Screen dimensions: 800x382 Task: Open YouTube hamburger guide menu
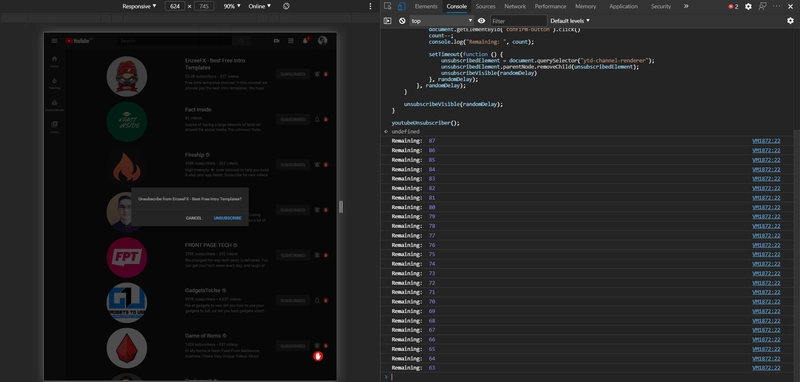click(x=55, y=41)
